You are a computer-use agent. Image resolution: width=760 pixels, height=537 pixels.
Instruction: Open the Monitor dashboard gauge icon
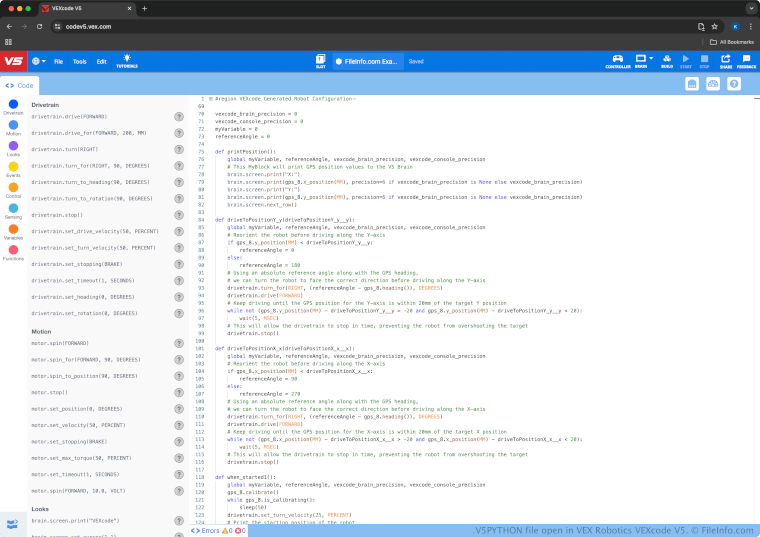pos(713,84)
